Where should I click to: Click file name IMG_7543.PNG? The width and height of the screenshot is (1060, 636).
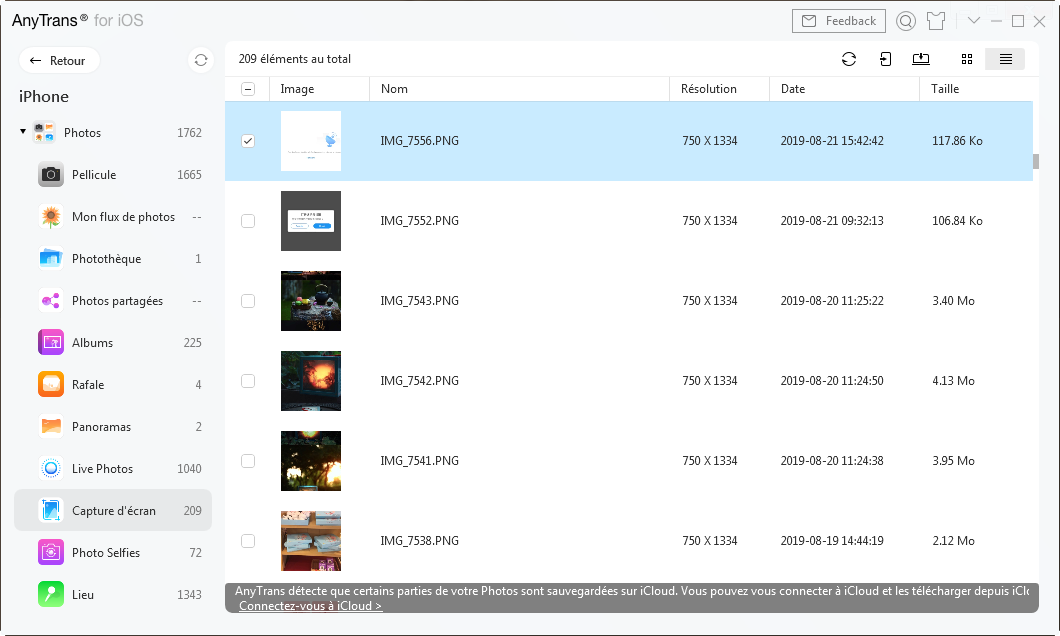(419, 301)
